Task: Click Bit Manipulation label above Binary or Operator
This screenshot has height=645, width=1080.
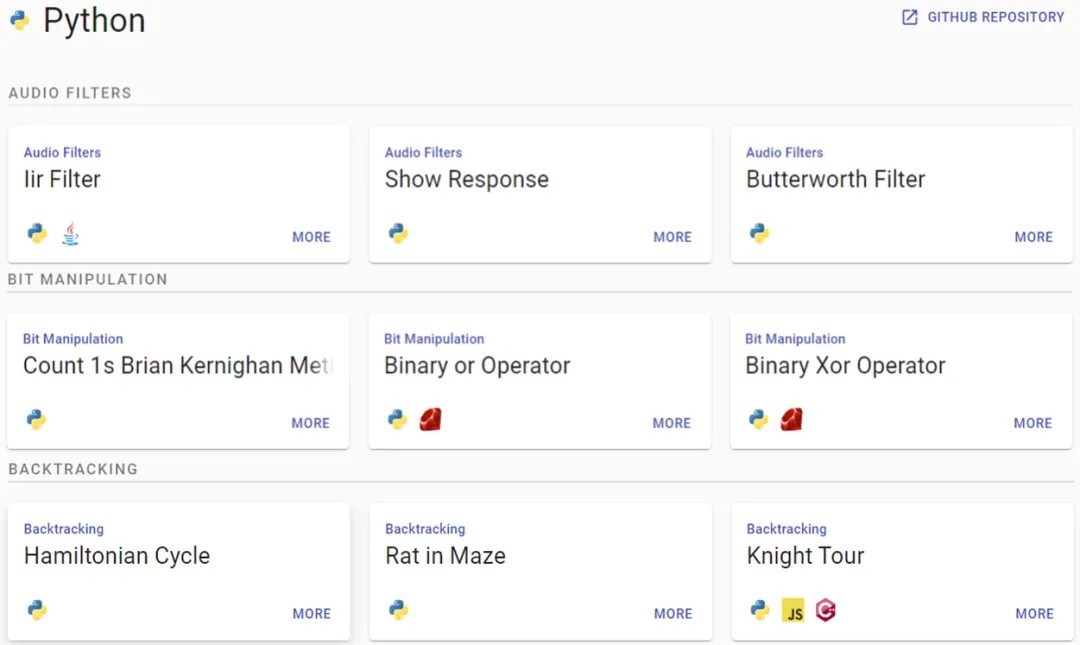Action: pyautogui.click(x=434, y=339)
